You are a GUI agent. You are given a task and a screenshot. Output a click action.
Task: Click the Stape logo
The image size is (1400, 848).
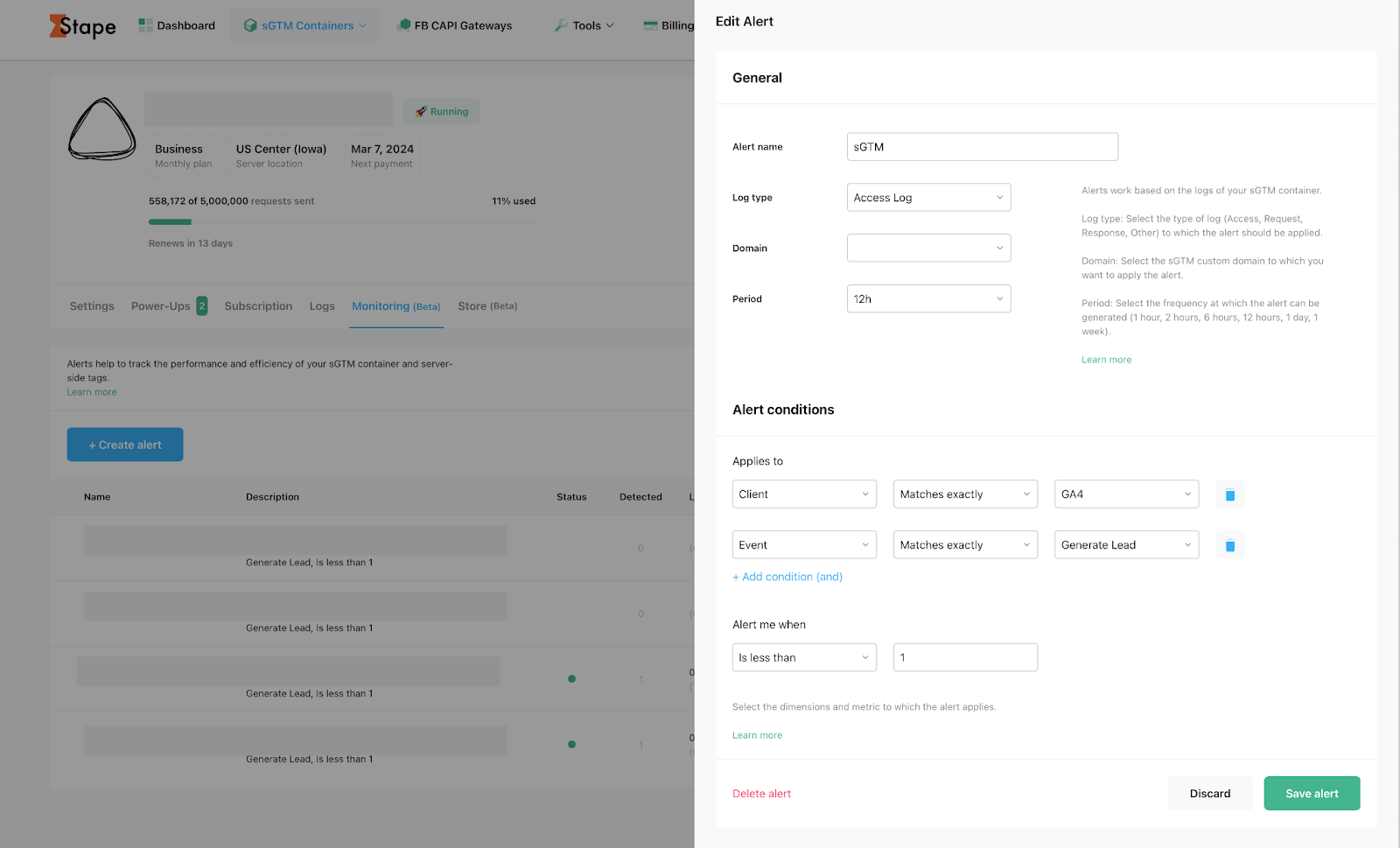[82, 26]
